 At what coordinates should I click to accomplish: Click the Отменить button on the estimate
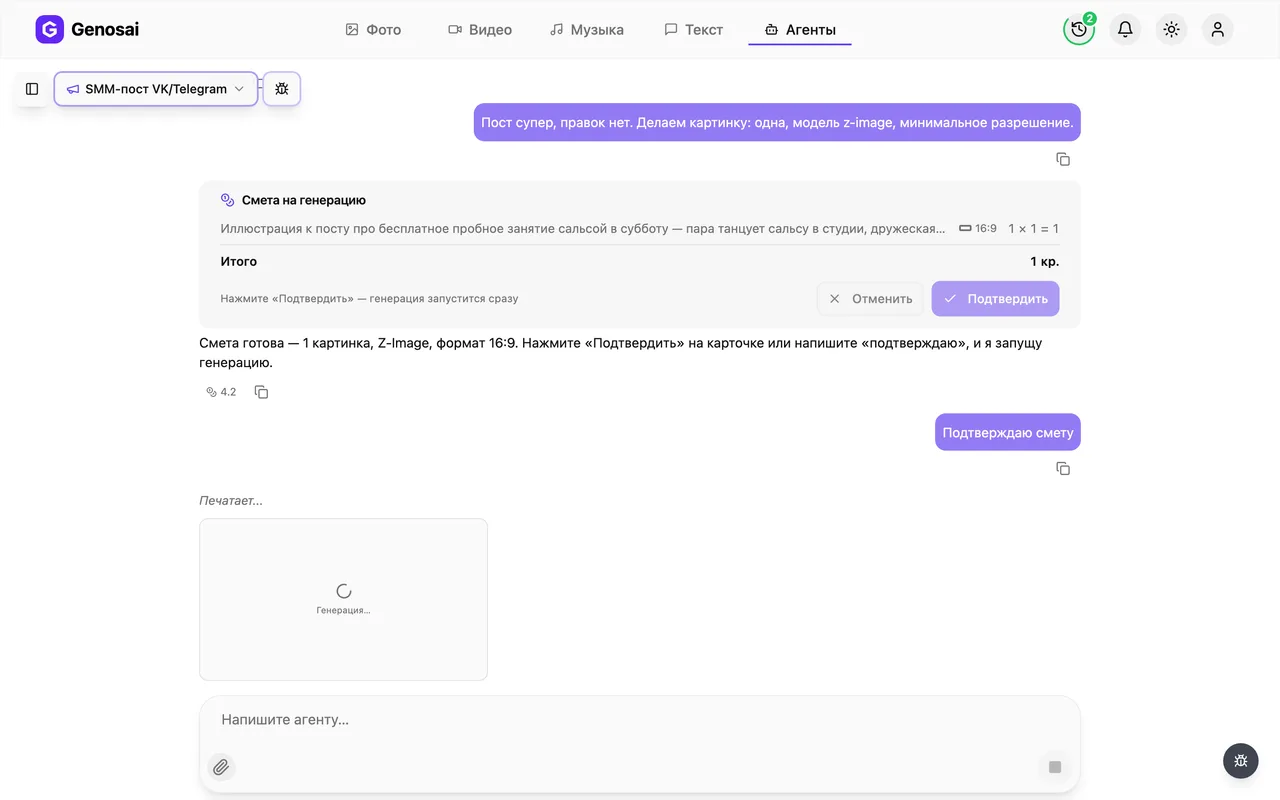tap(870, 298)
